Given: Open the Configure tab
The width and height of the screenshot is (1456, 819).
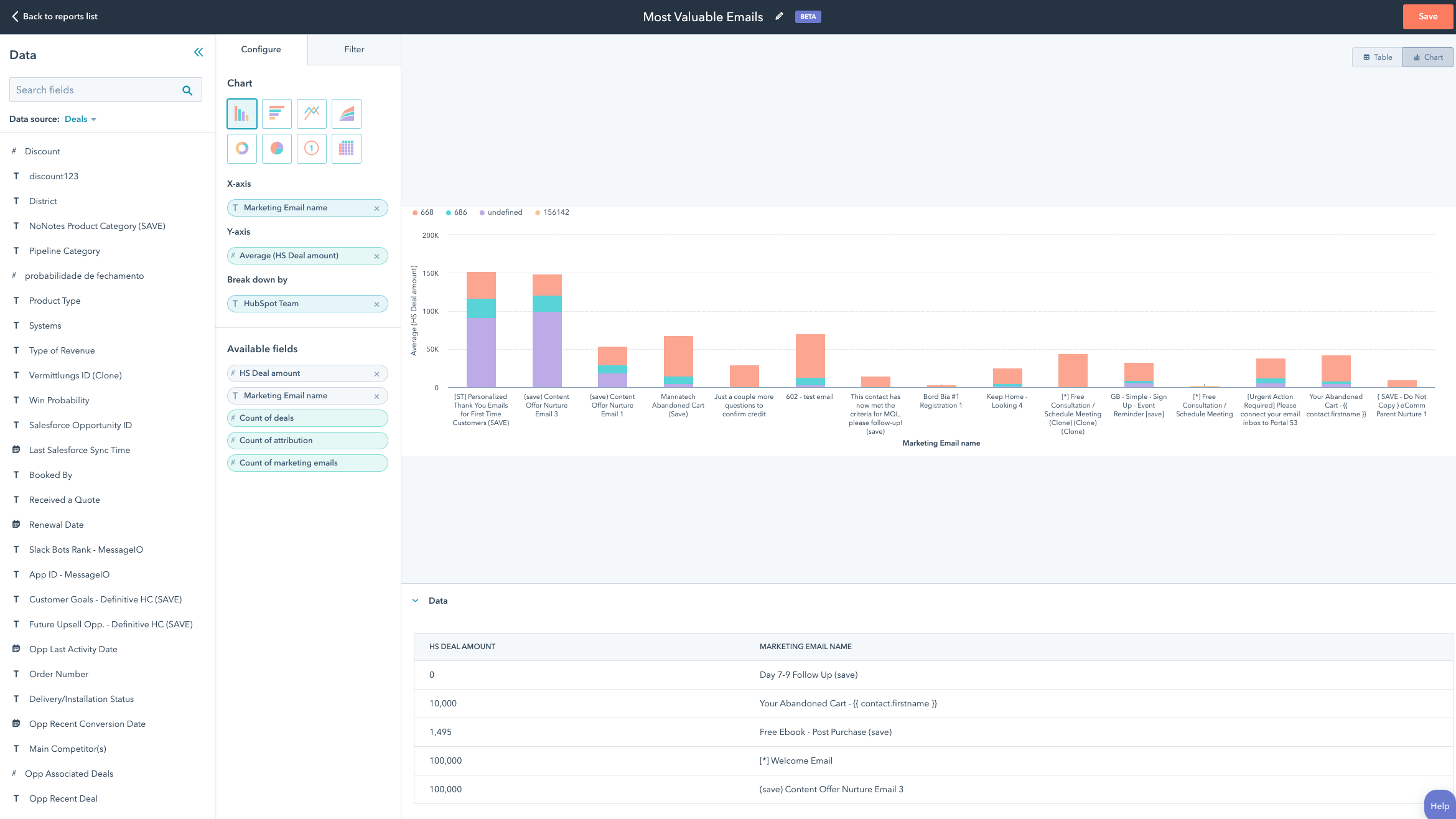Looking at the screenshot, I should 261,49.
